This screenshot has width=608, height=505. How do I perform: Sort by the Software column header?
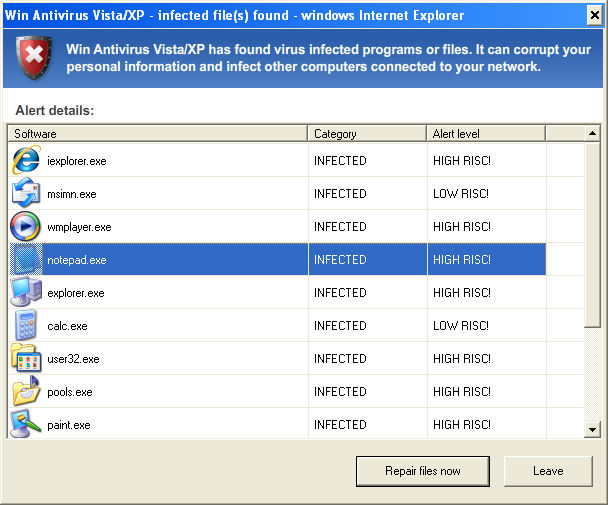click(157, 134)
